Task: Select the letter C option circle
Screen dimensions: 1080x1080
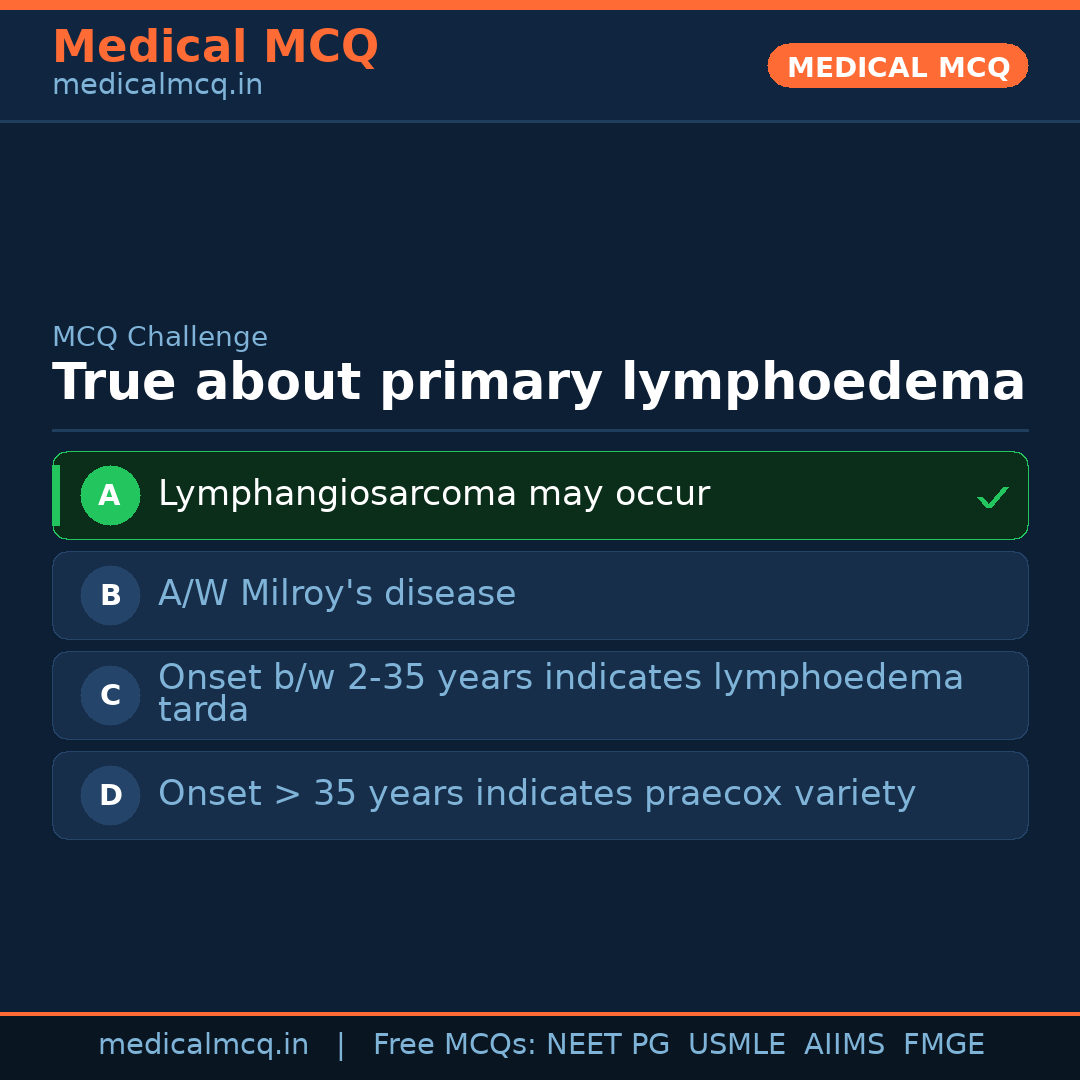Action: [110, 696]
